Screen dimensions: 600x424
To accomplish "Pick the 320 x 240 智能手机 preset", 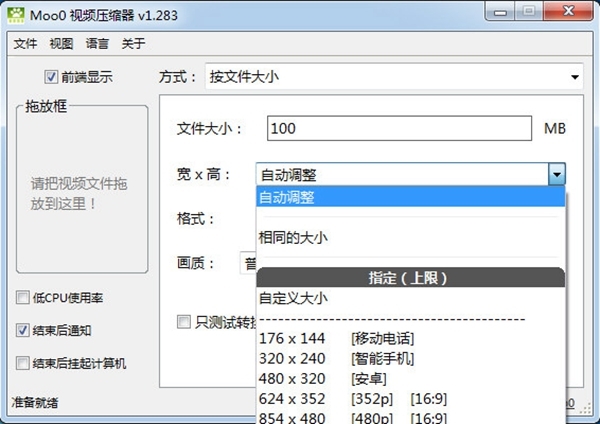I will 335,359.
